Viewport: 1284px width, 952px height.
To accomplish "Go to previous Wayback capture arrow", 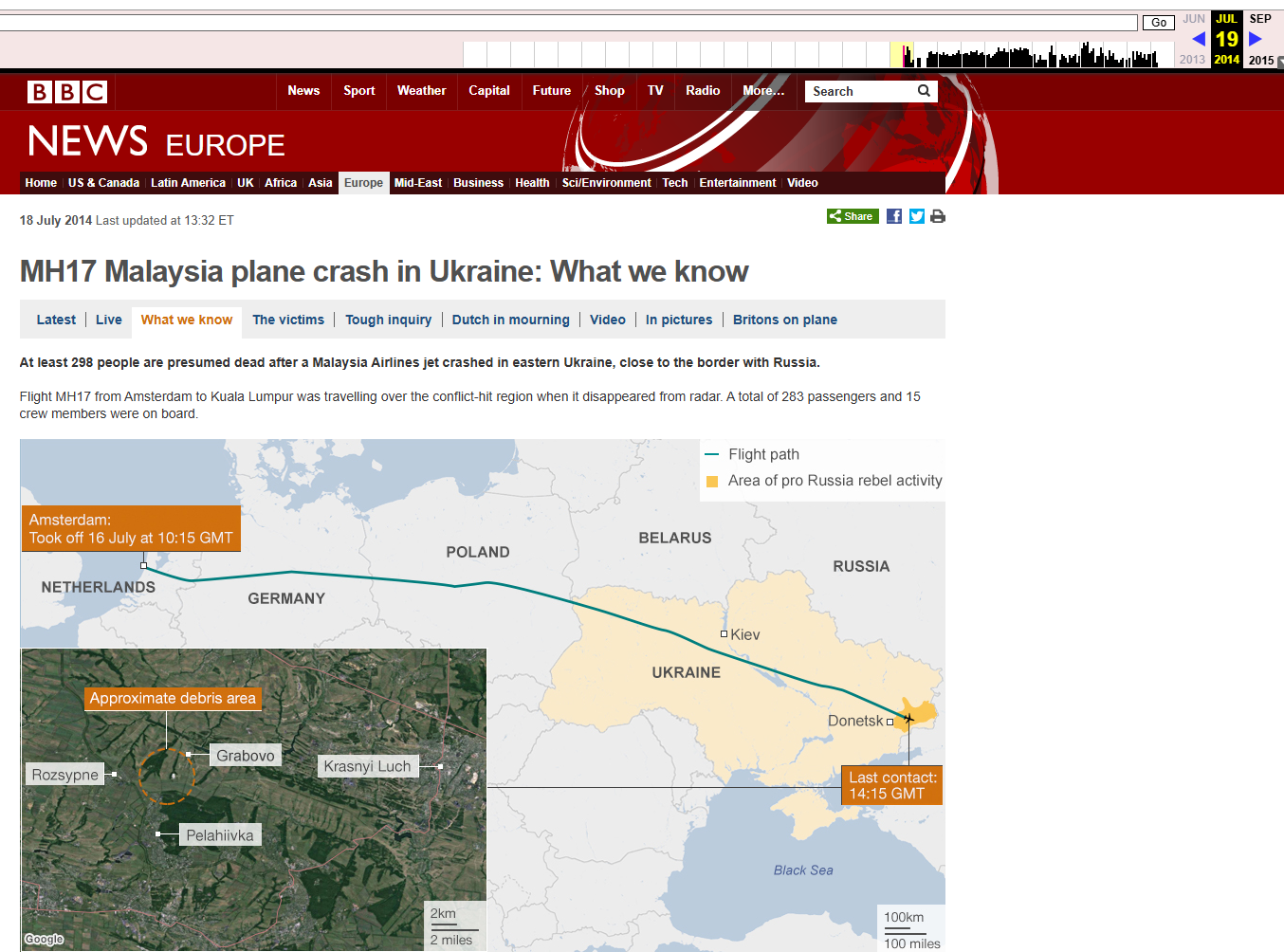I will pyautogui.click(x=1199, y=39).
